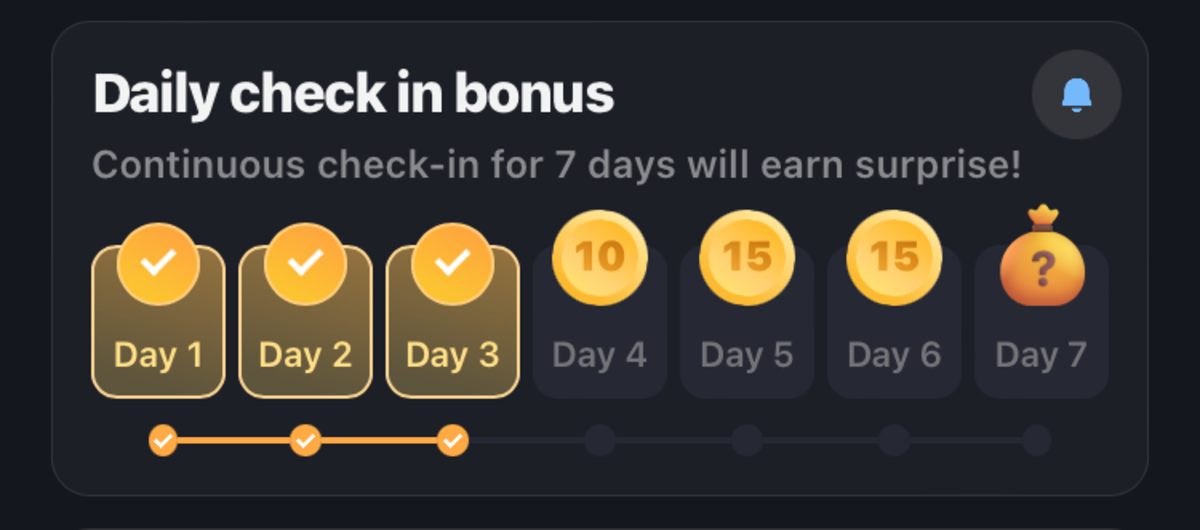Click the last progress dot on timeline
This screenshot has height=530, width=1200.
coord(1037,440)
